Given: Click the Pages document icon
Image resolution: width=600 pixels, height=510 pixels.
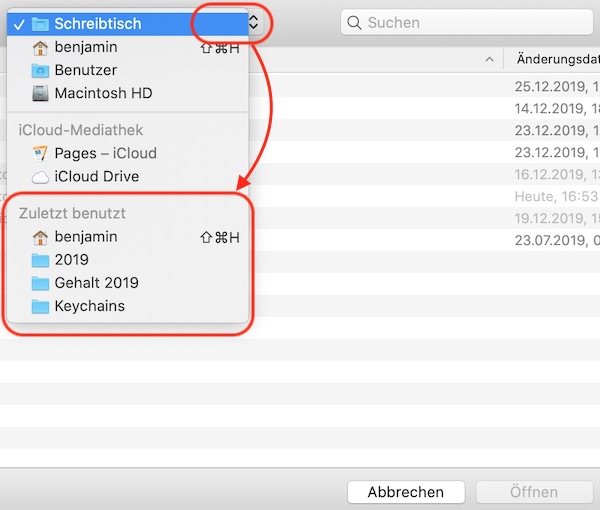Looking at the screenshot, I should (x=40, y=153).
